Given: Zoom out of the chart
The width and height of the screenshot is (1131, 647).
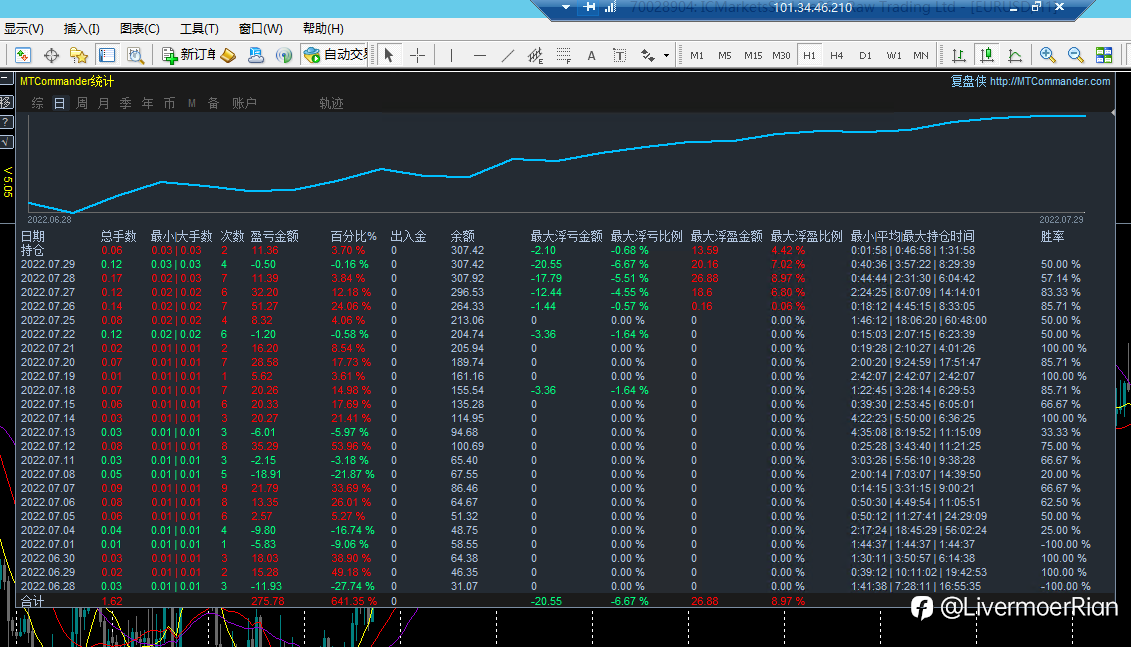Looking at the screenshot, I should click(1075, 56).
